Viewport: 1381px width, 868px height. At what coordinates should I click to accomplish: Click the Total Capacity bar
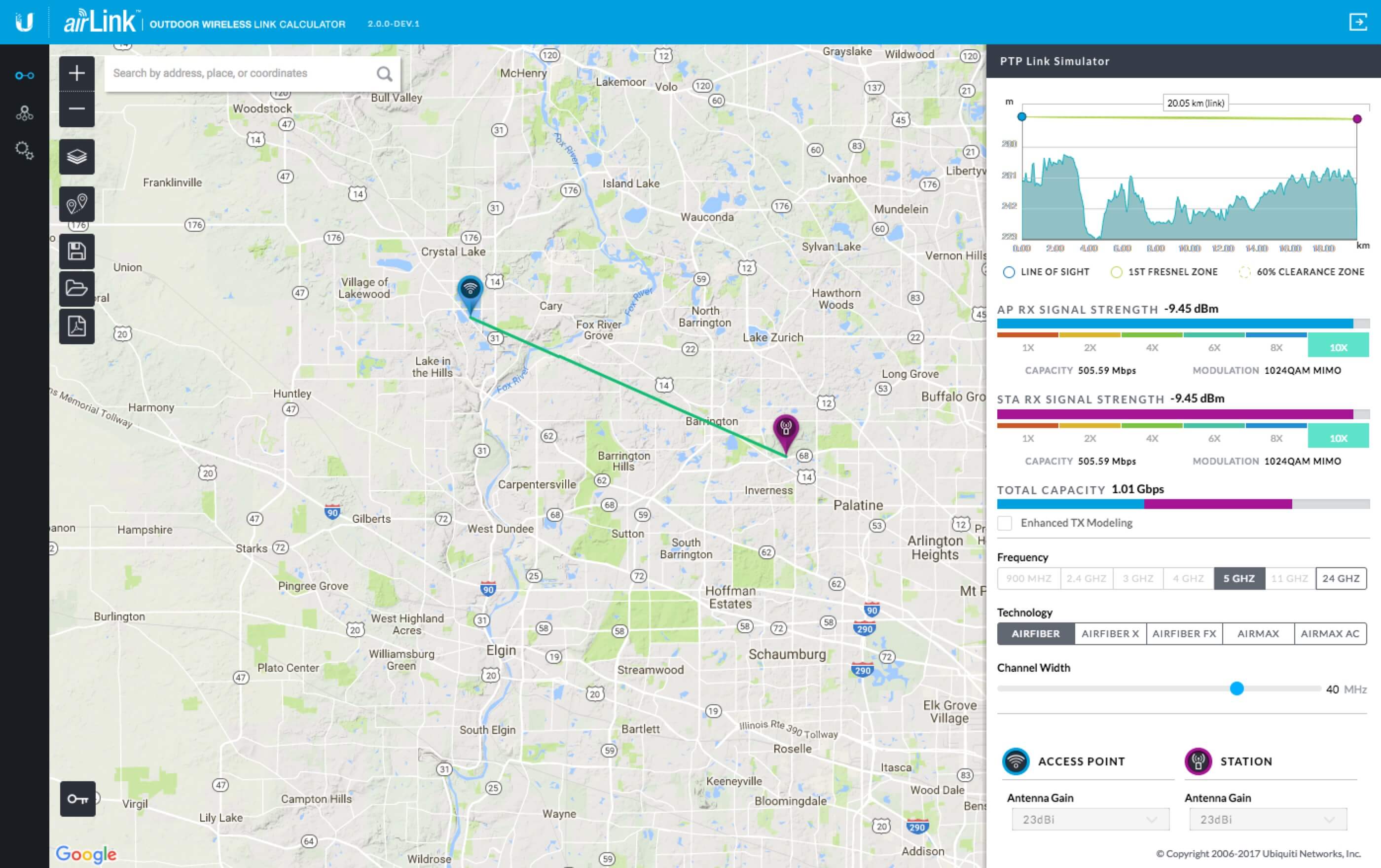tap(1183, 504)
